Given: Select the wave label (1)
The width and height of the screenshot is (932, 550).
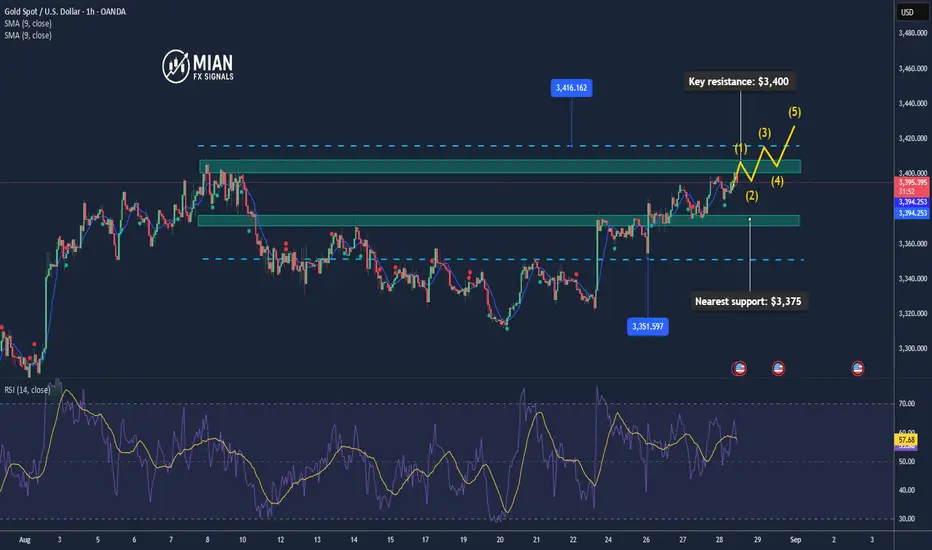Looking at the screenshot, I should point(741,149).
